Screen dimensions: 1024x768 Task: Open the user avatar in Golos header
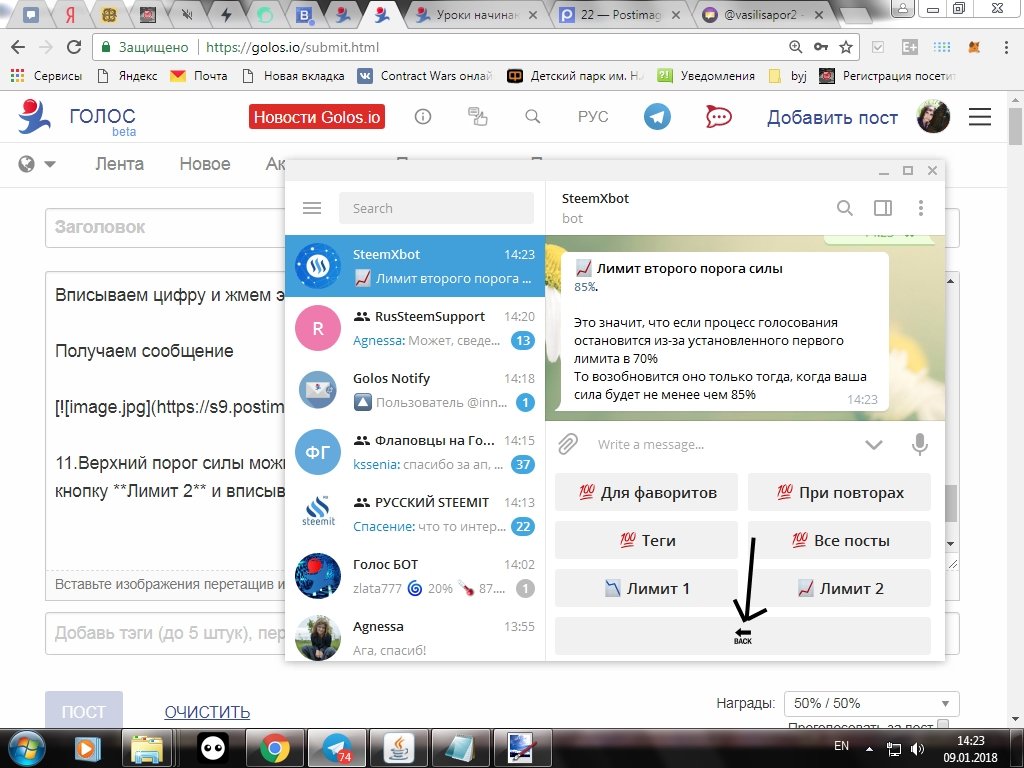pos(933,117)
